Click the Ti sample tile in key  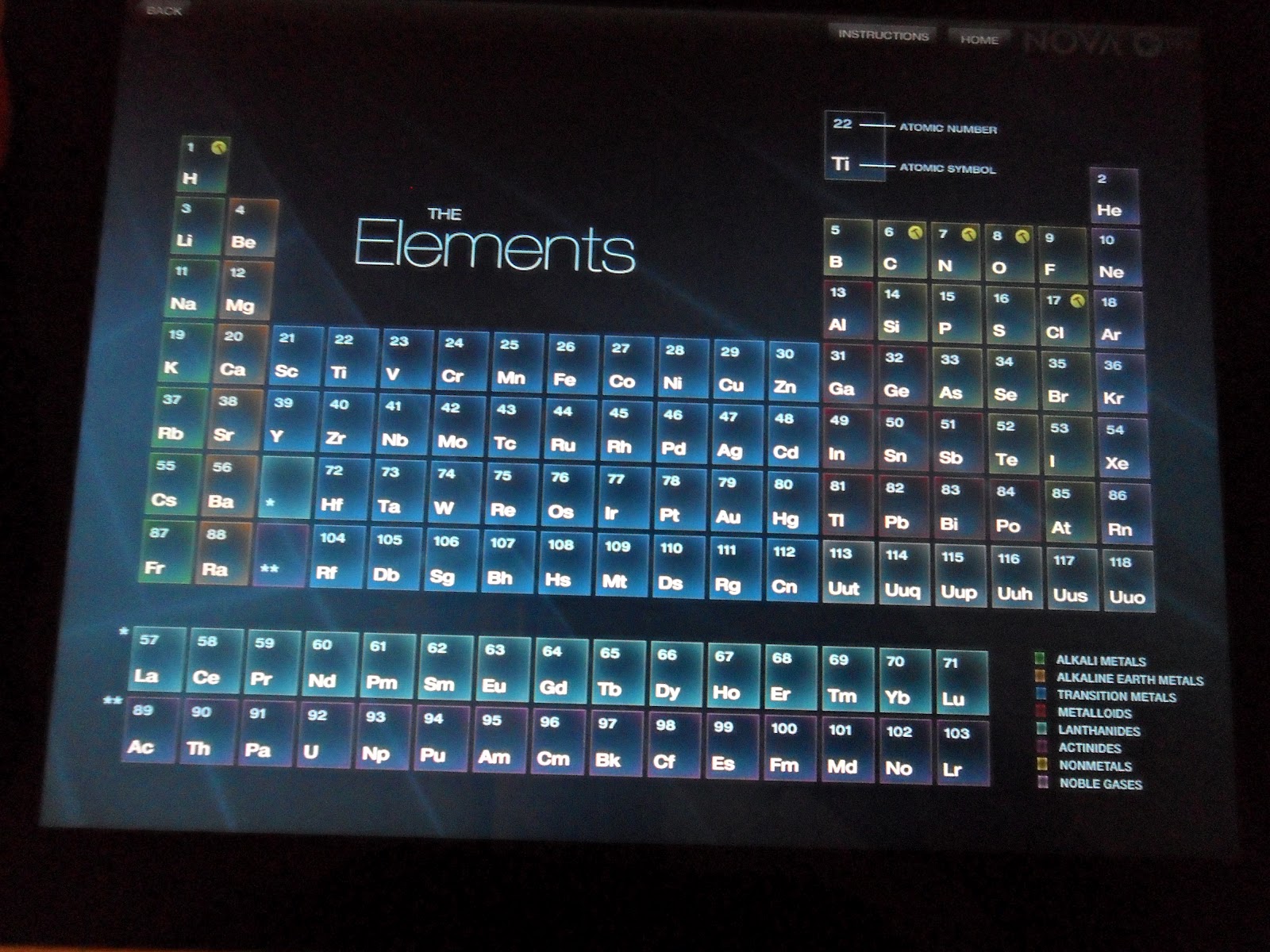[x=854, y=146]
